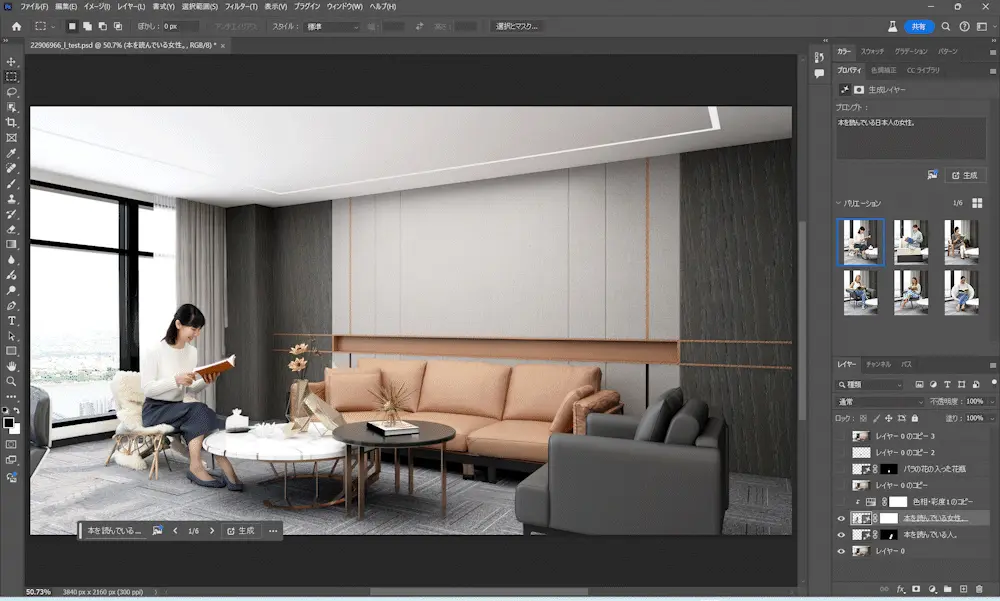1000x601 pixels.
Task: Open the スタイル dropdown in options bar
Action: (x=332, y=27)
